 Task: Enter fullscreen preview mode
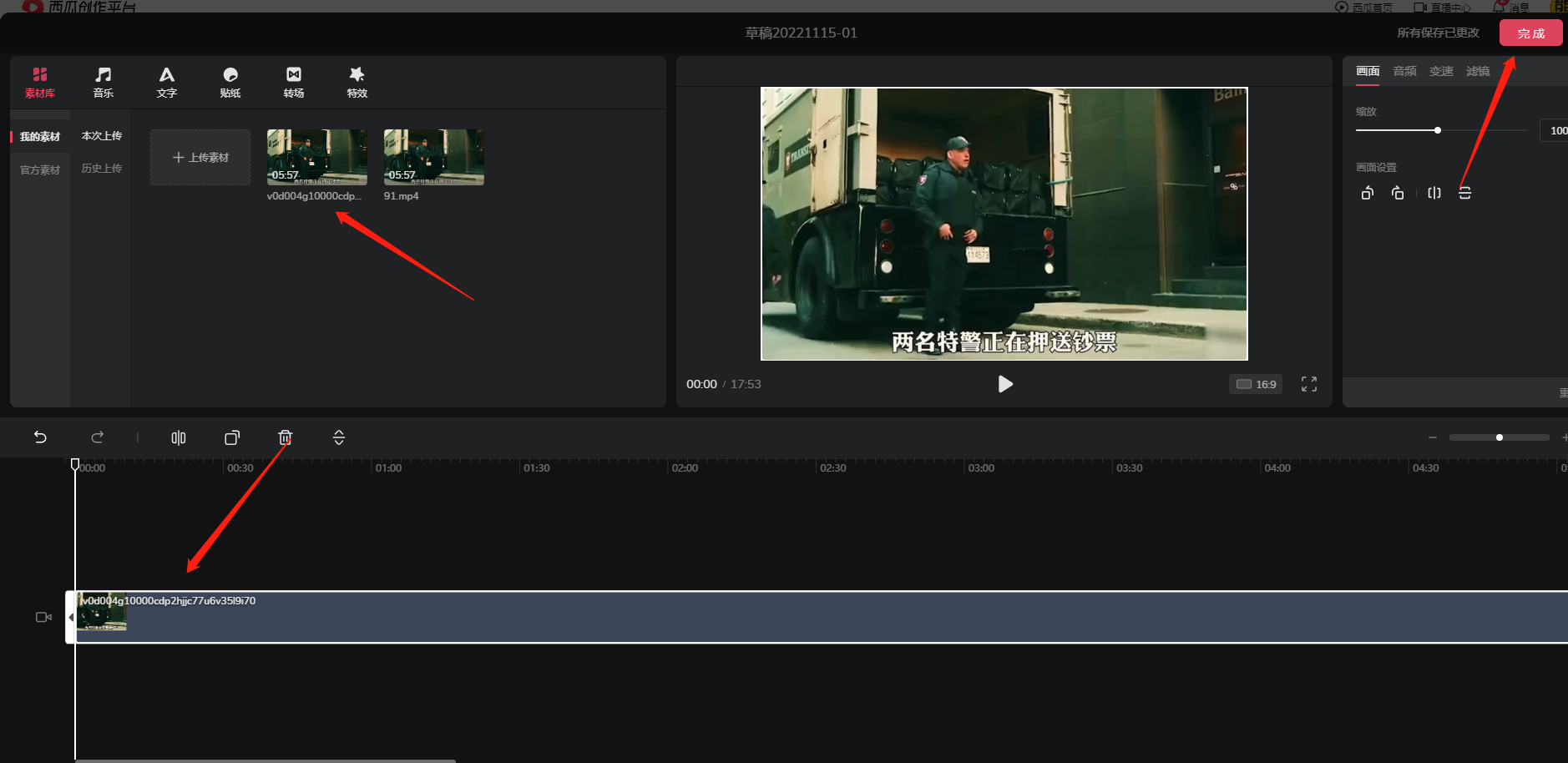(x=1308, y=384)
